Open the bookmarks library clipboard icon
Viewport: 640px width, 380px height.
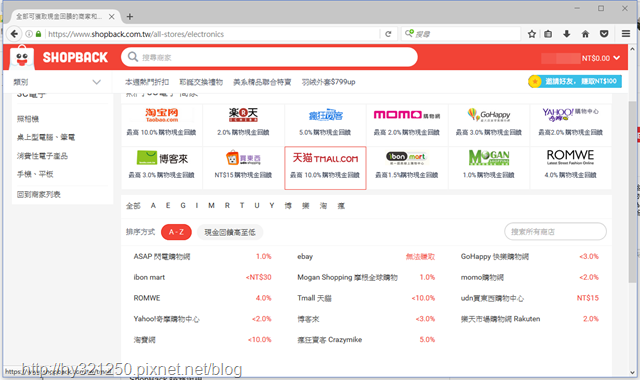(x=548, y=34)
